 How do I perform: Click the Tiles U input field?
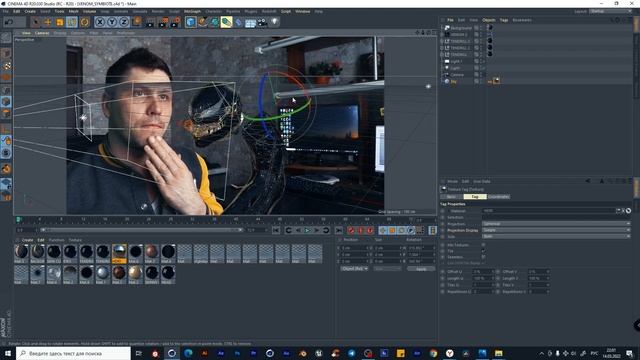[x=482, y=285]
